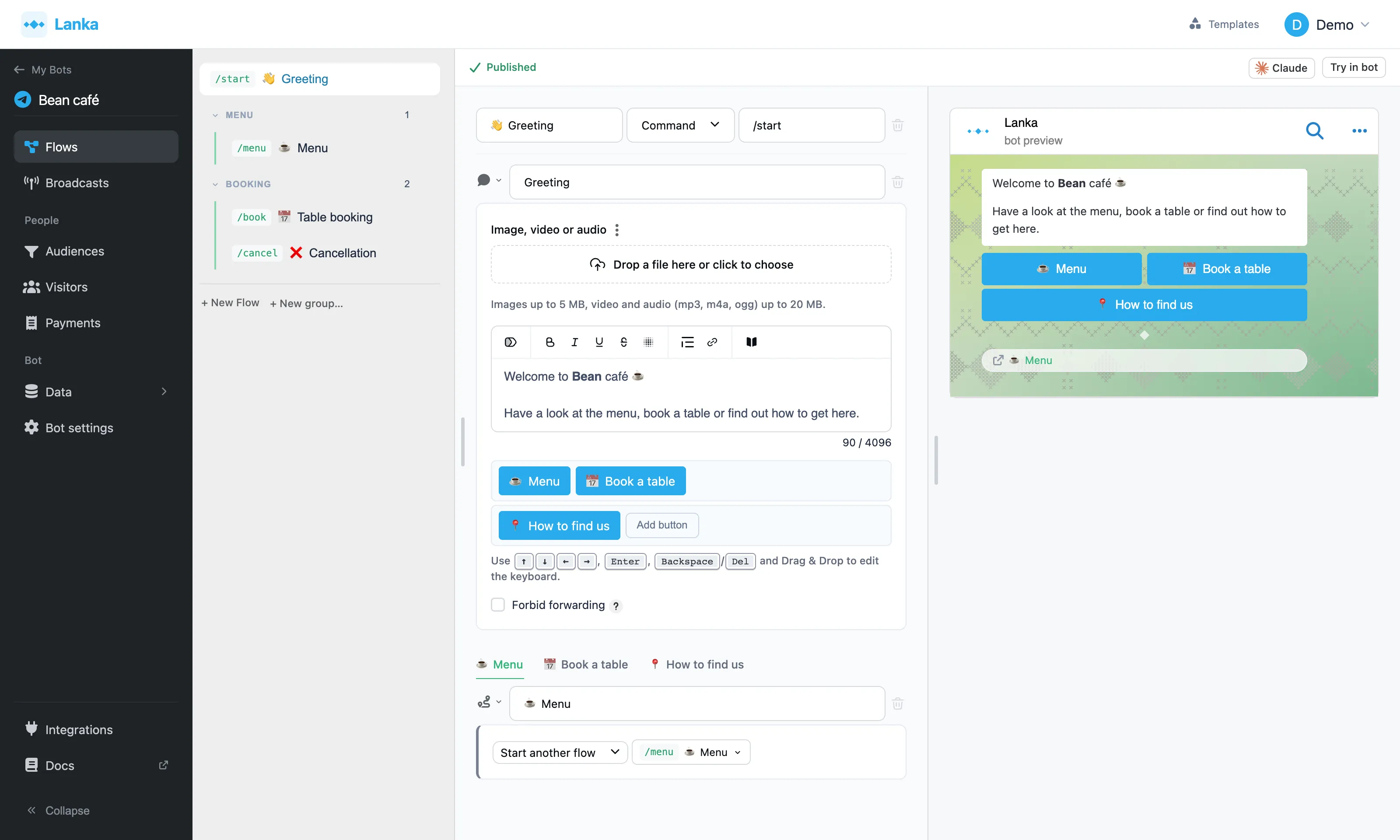Enable the Forbid forwarding checkbox
Image resolution: width=1400 pixels, height=840 pixels.
(x=498, y=605)
